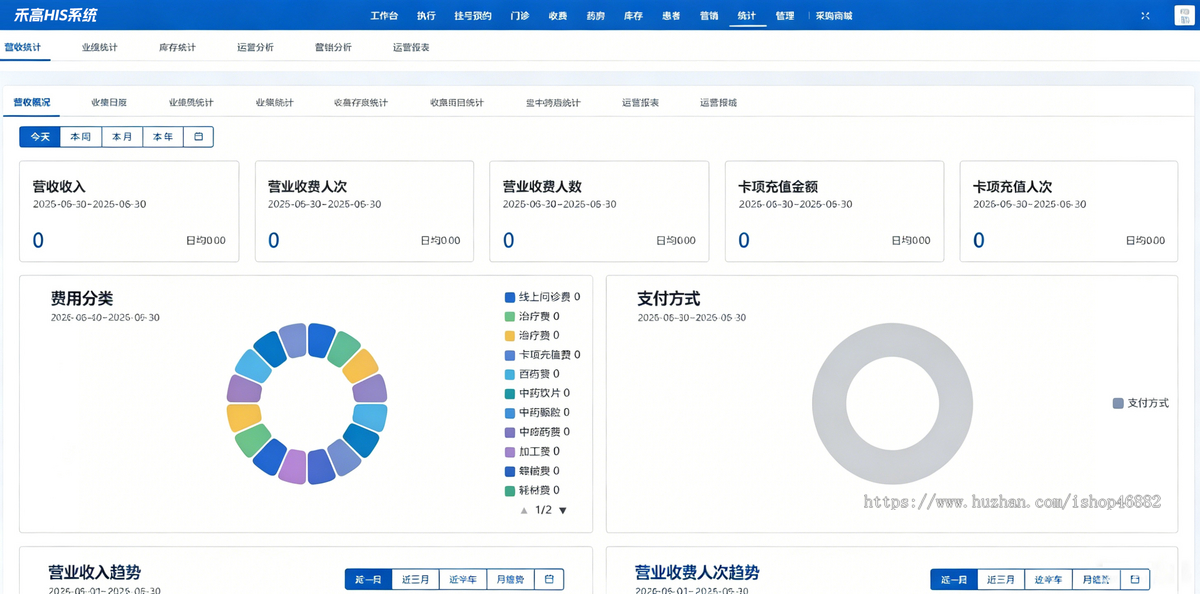Click the 营业收费人次趋势 heading

pos(697,573)
